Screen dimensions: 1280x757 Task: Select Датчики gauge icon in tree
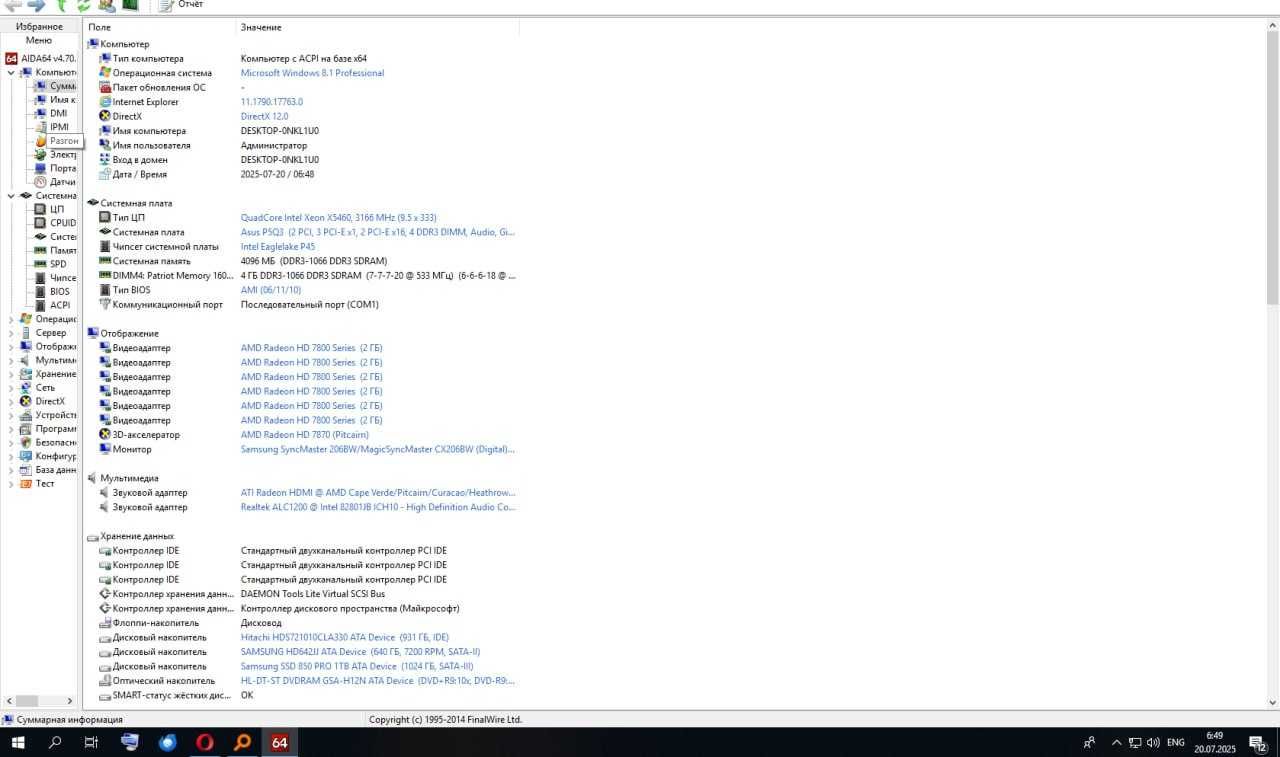pos(40,182)
